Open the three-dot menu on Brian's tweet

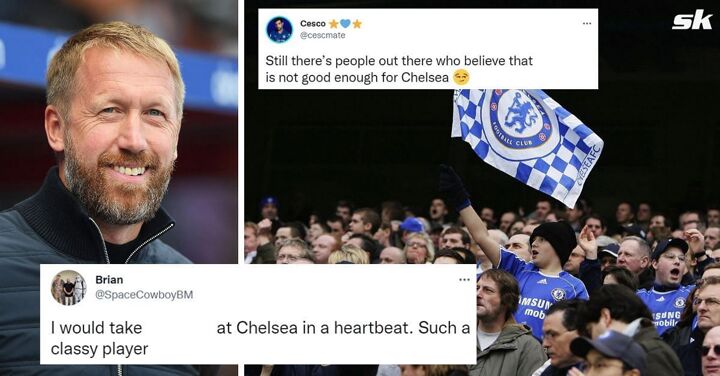464,280
